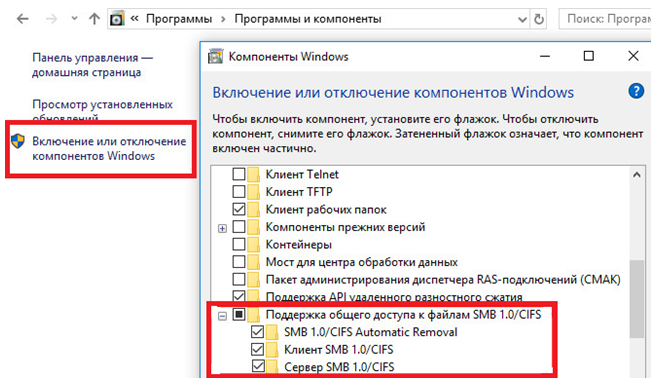
Task: Click the features list scrollbar thumb
Action: pyautogui.click(x=636, y=298)
